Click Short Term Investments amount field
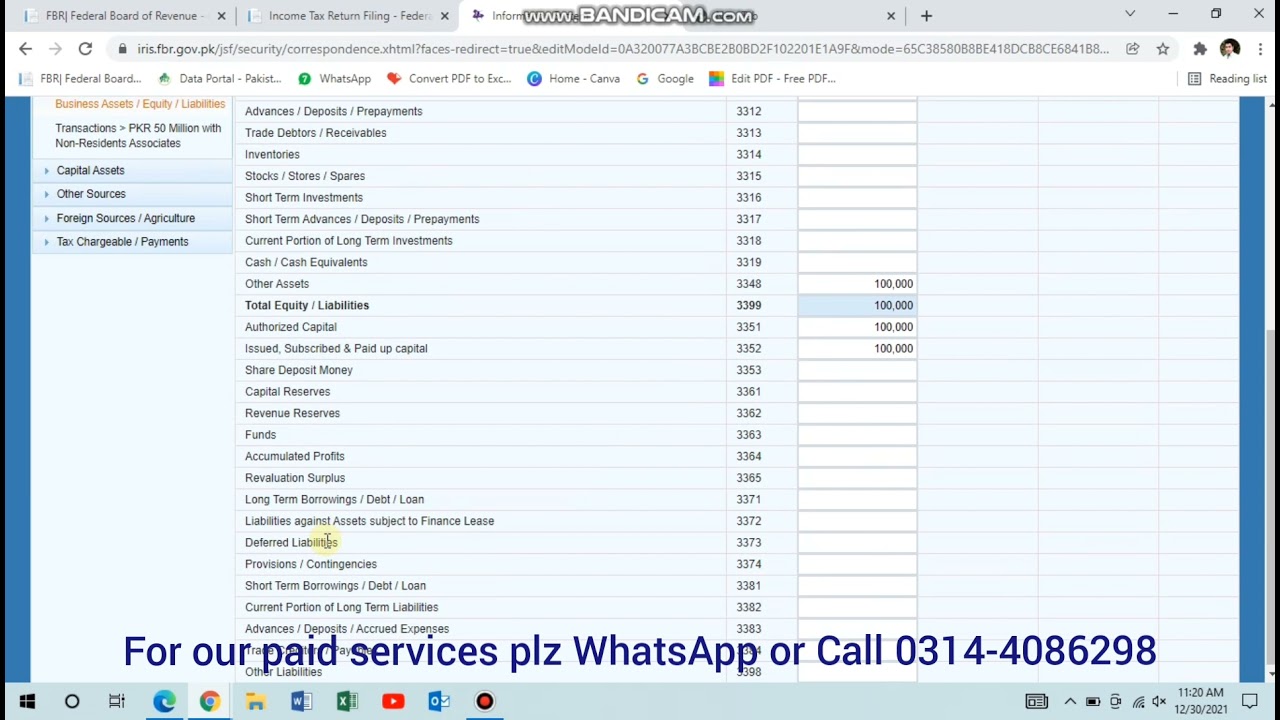1280x720 pixels. pos(857,198)
